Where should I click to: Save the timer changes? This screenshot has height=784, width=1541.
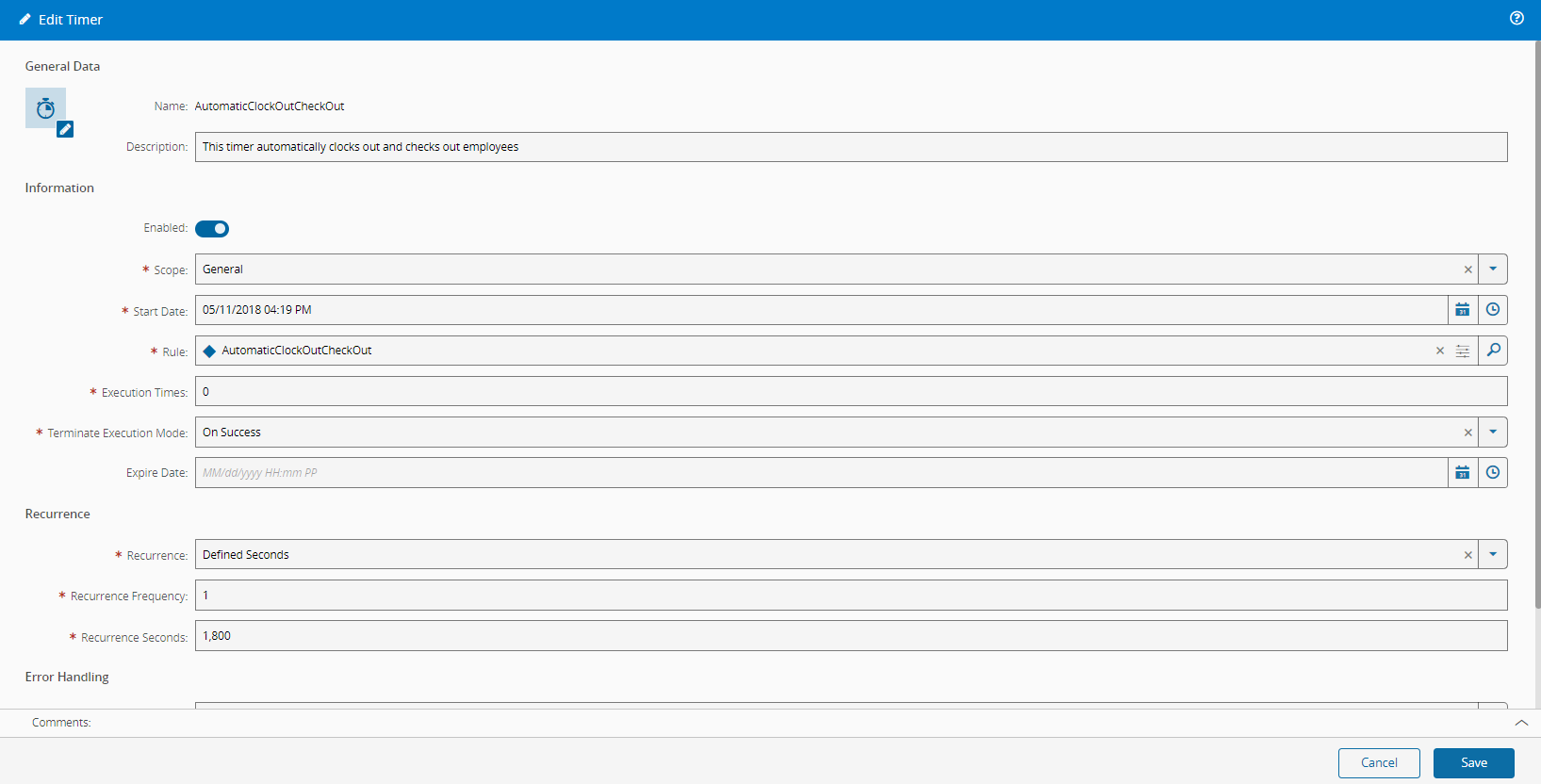tap(1474, 763)
